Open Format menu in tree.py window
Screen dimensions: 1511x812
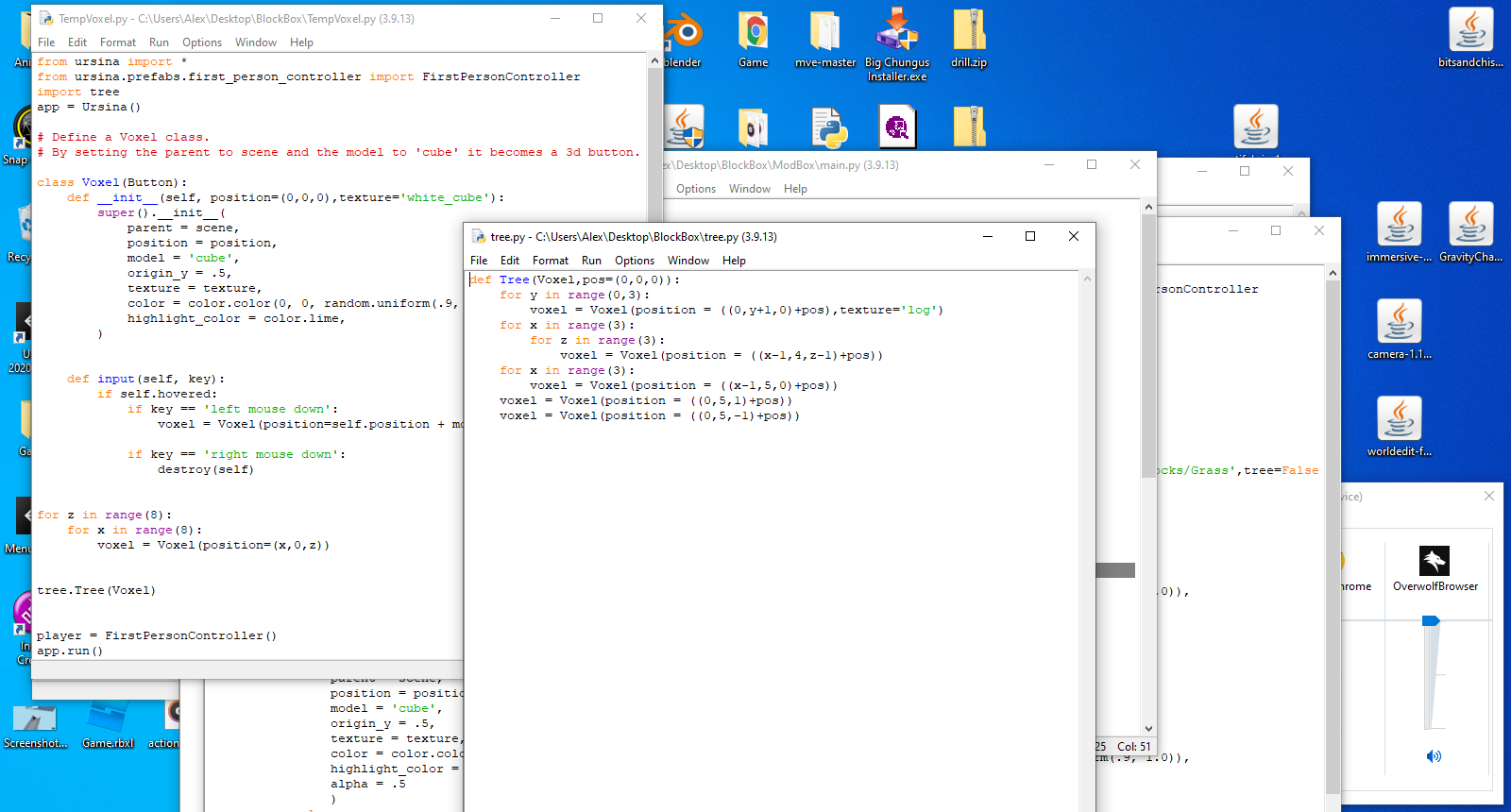click(551, 261)
